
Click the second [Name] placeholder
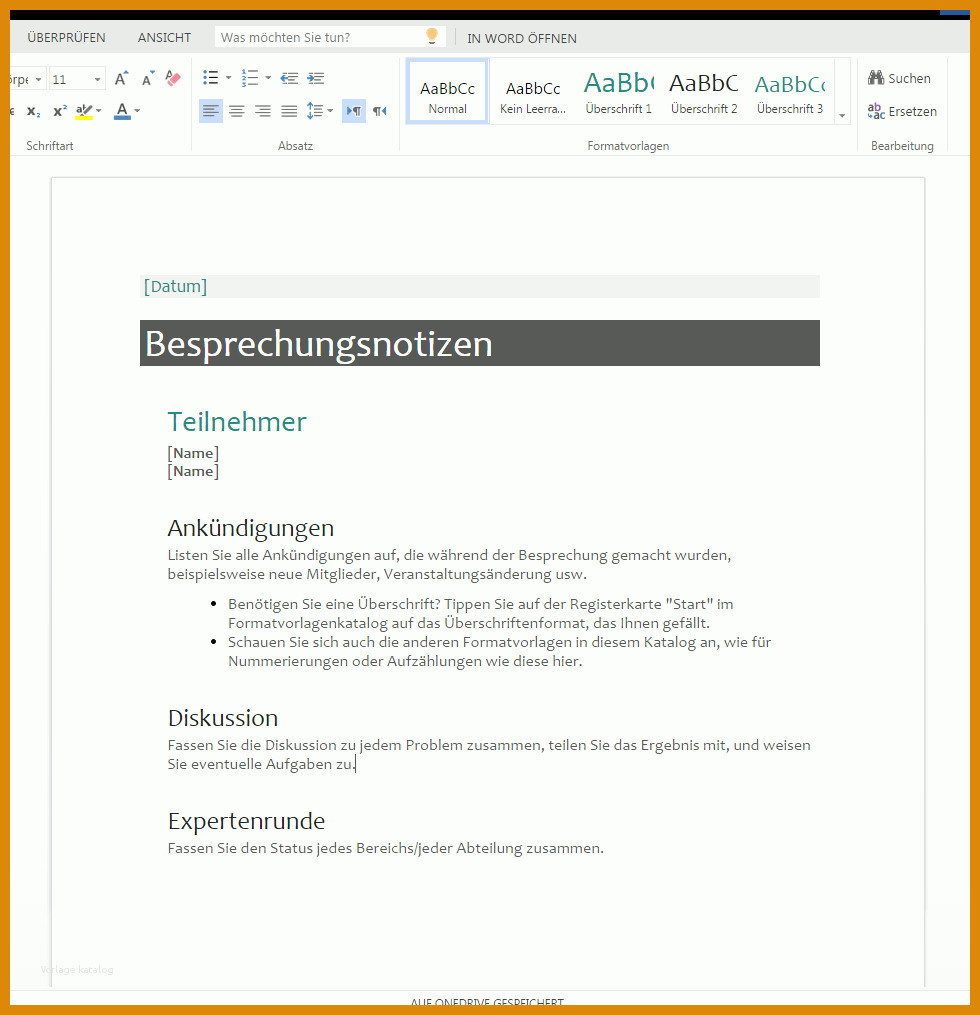[193, 471]
